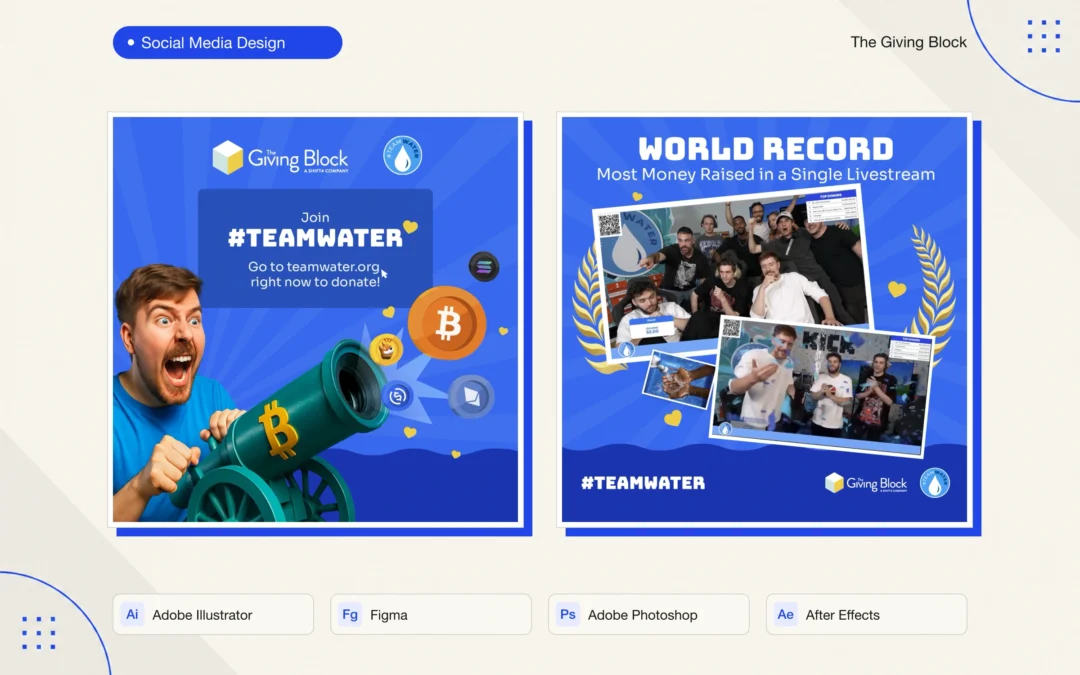Click the Bitcoin symbol on the cannon
This screenshot has width=1080, height=675.
(x=279, y=430)
